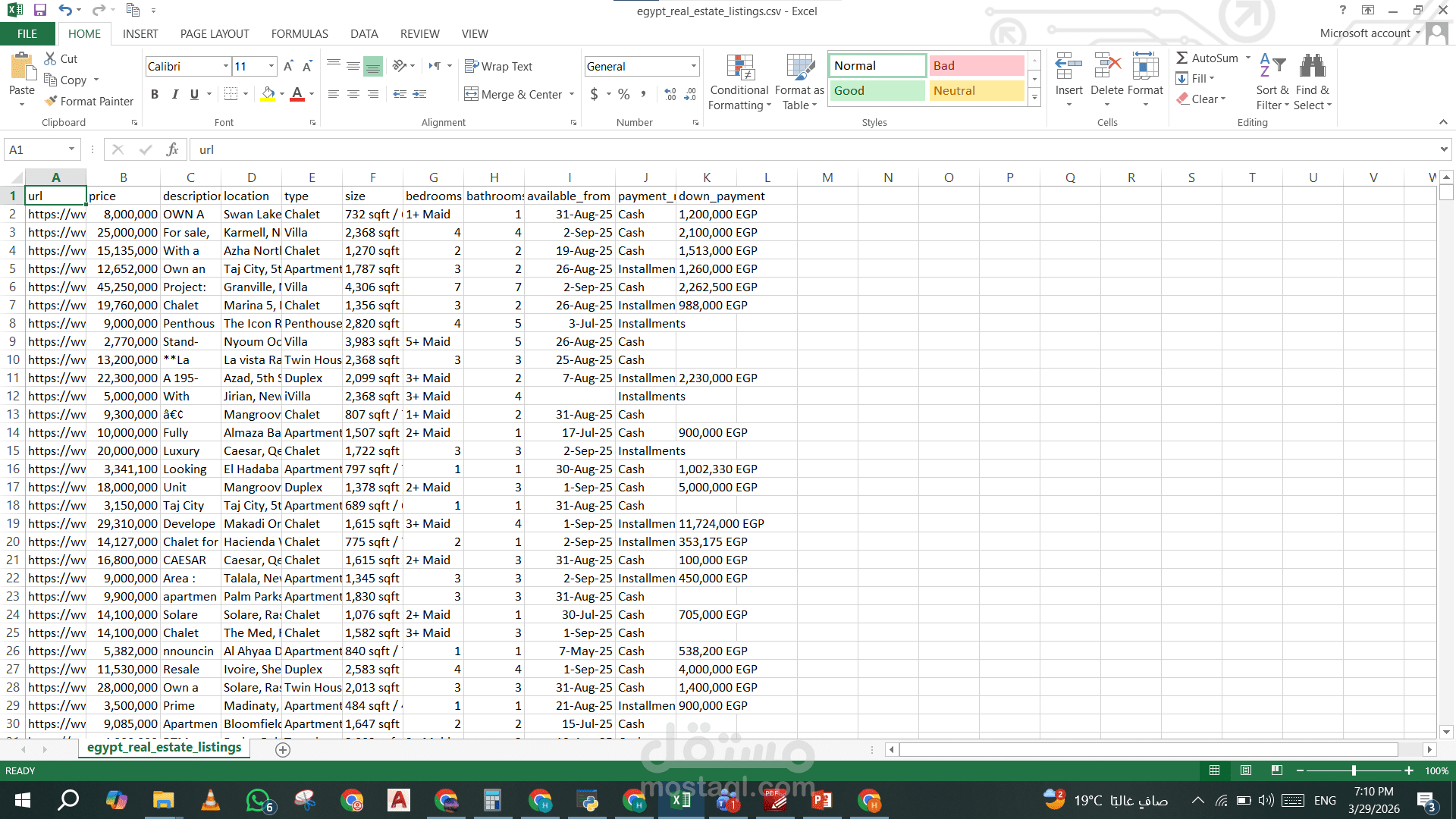
Task: Open the Calibri font name dropdown
Action: click(x=225, y=67)
